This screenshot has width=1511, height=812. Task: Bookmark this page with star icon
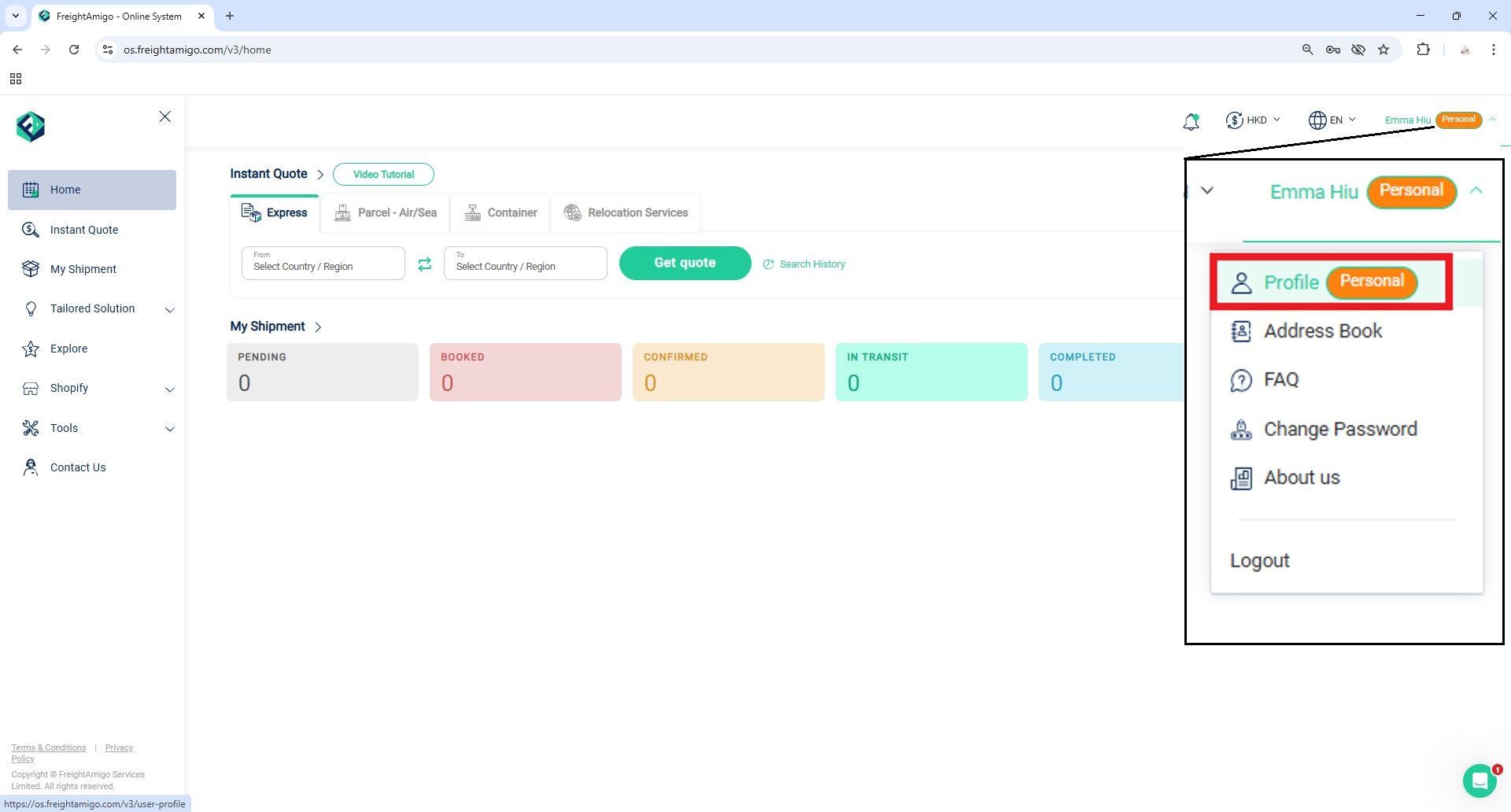(x=1384, y=50)
